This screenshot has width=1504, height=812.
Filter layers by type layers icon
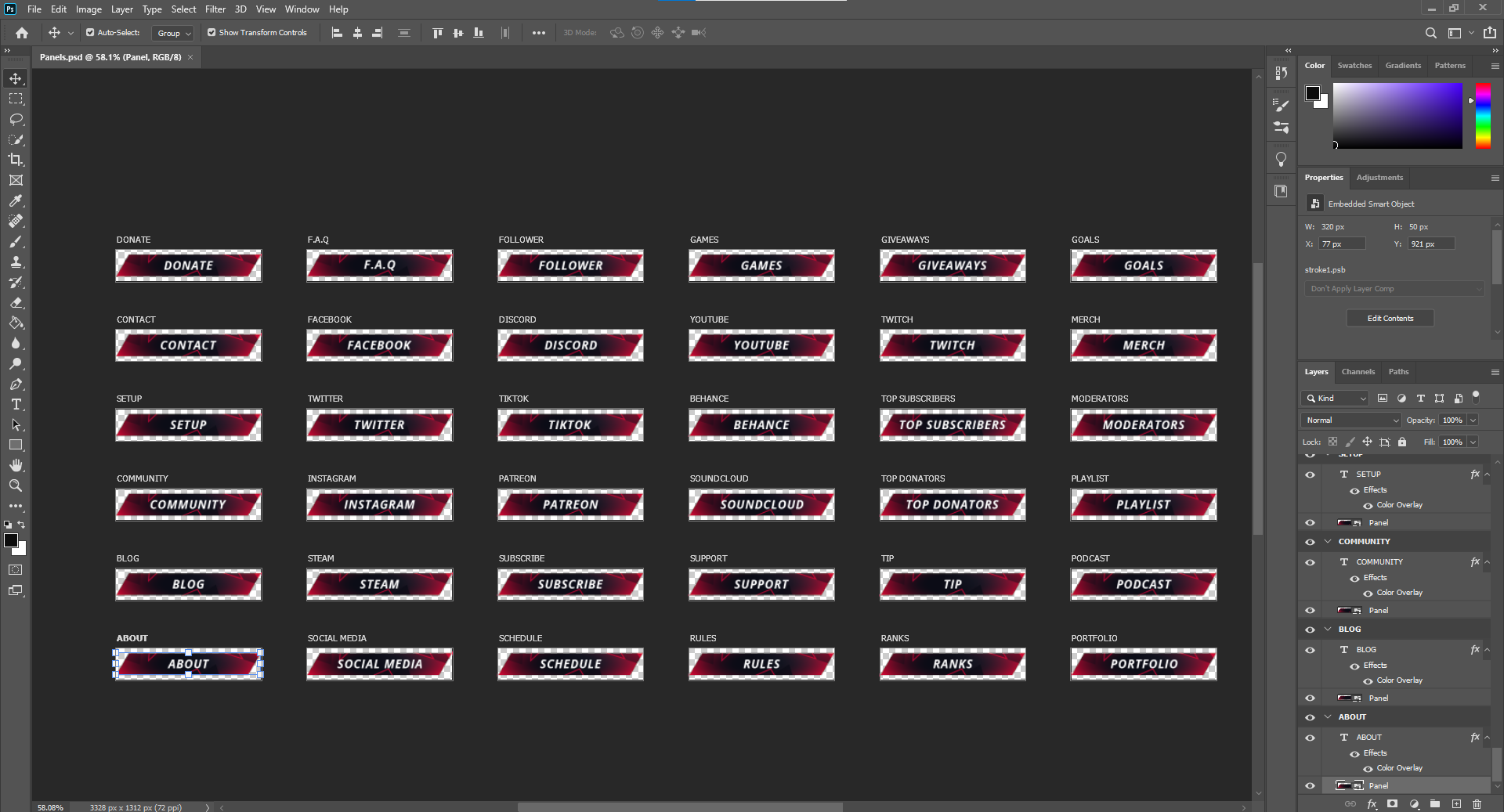point(1420,399)
